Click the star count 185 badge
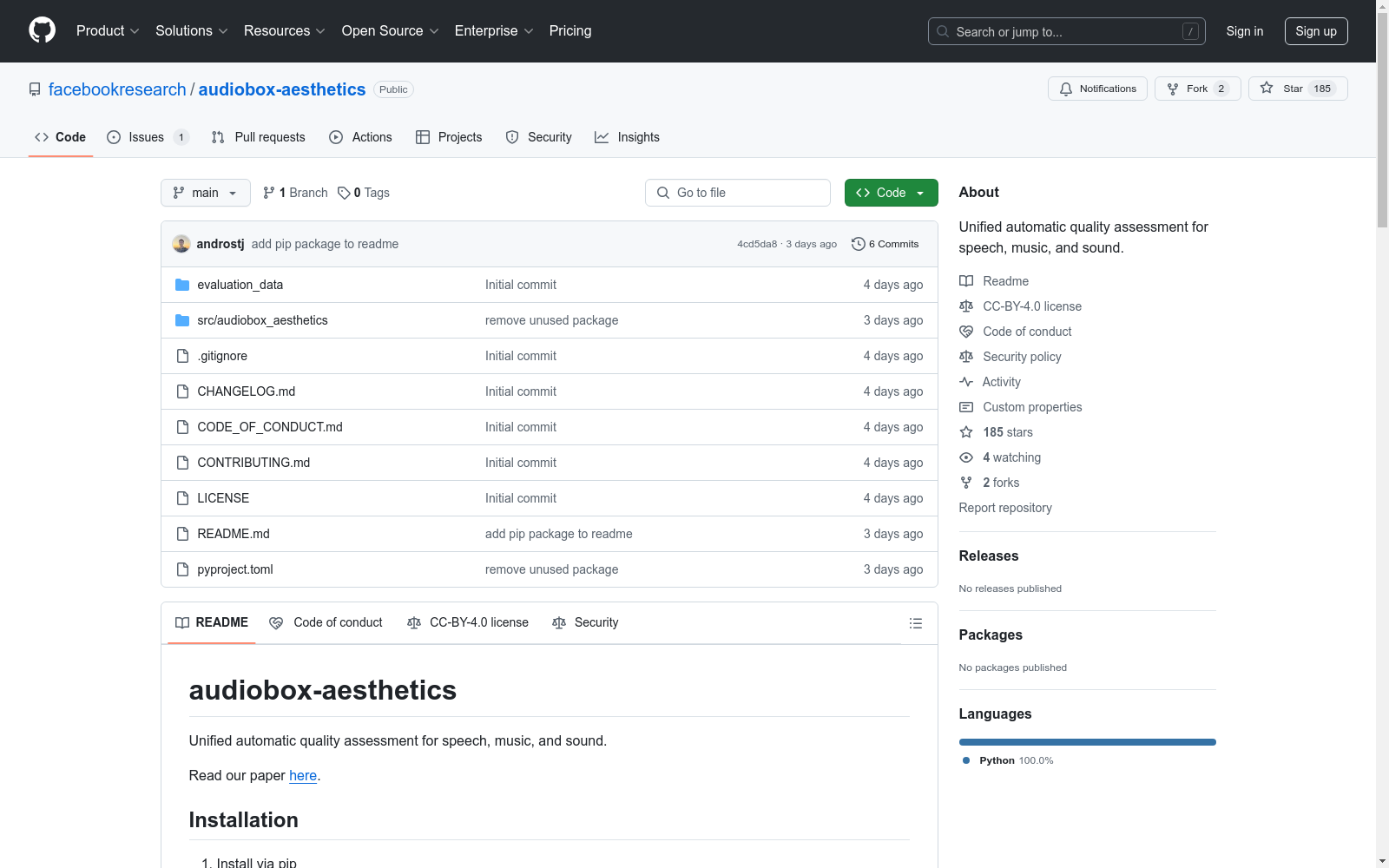The width and height of the screenshot is (1389, 868). coord(1322,89)
